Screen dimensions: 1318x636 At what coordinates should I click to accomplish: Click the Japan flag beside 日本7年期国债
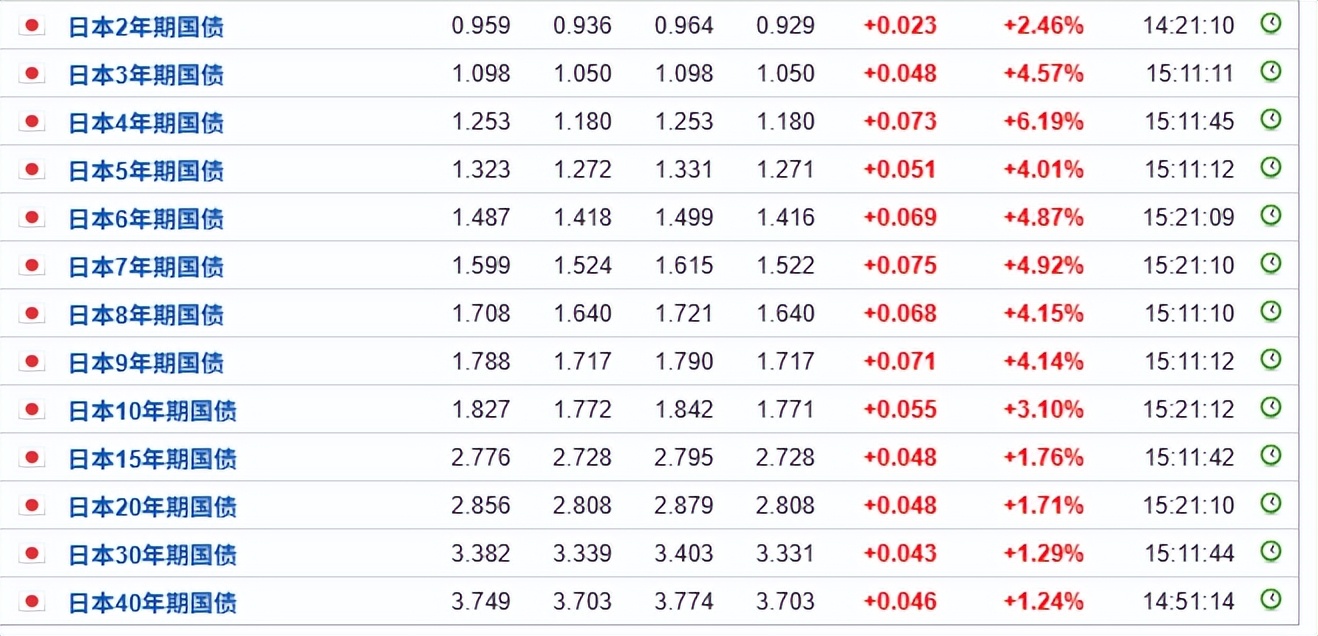coord(32,265)
